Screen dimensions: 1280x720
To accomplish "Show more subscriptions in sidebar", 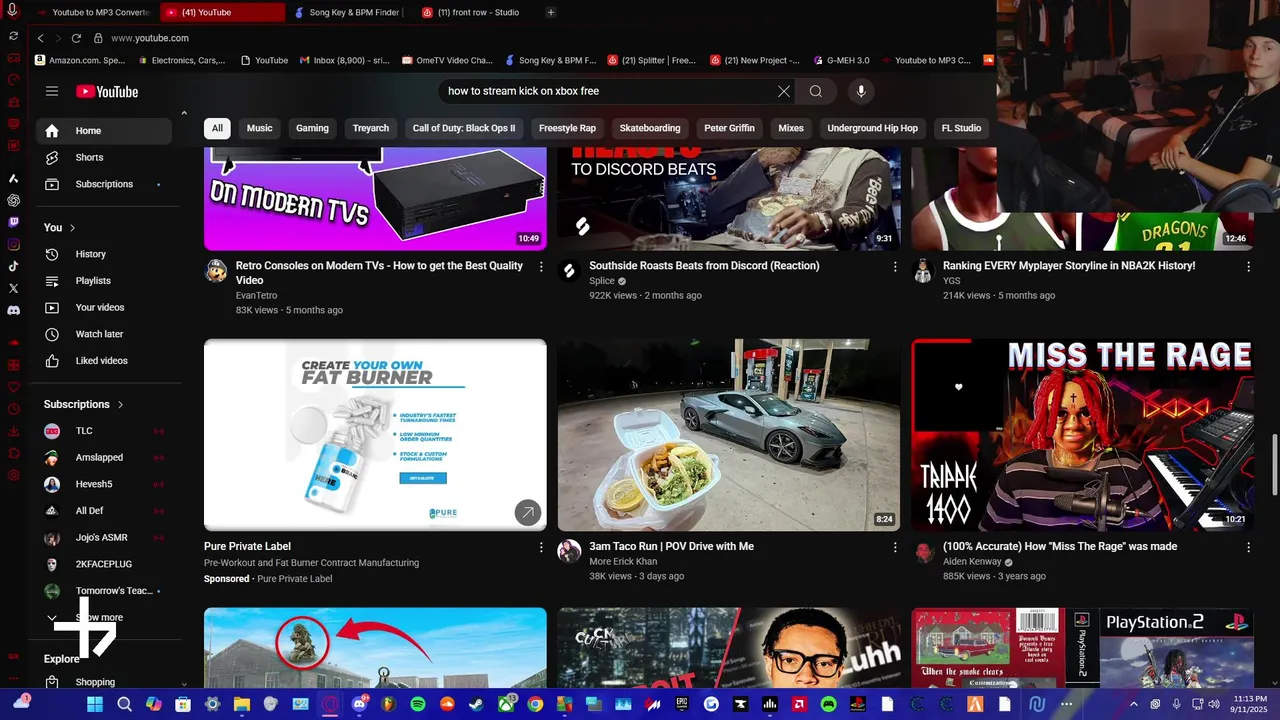I will [x=99, y=618].
